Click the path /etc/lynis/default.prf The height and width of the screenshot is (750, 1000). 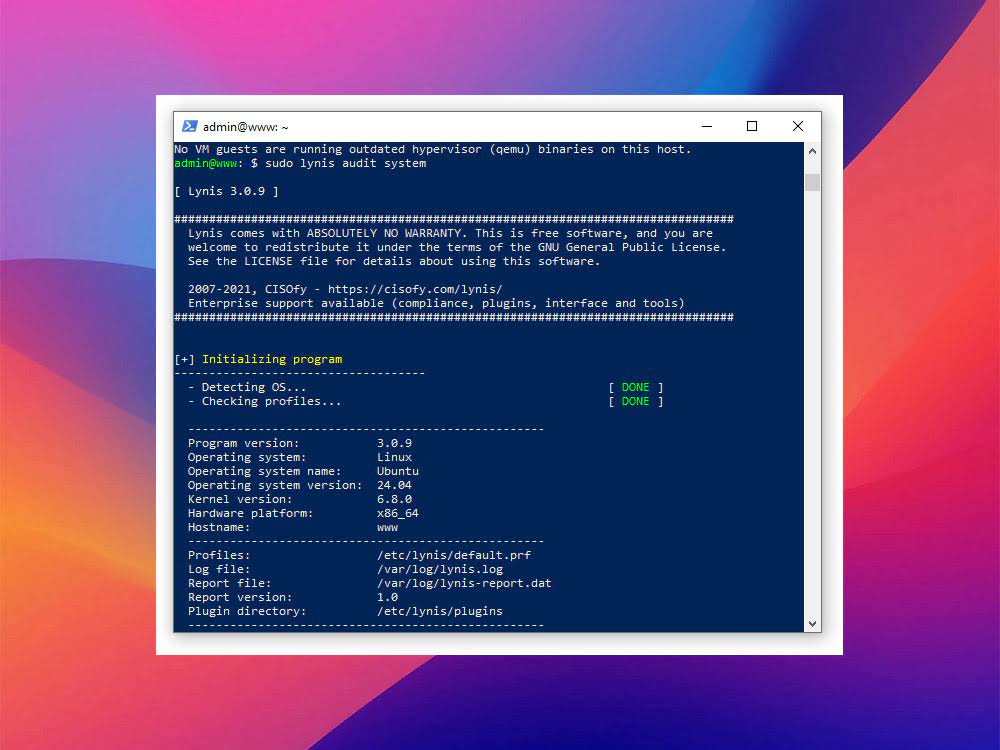[x=454, y=555]
